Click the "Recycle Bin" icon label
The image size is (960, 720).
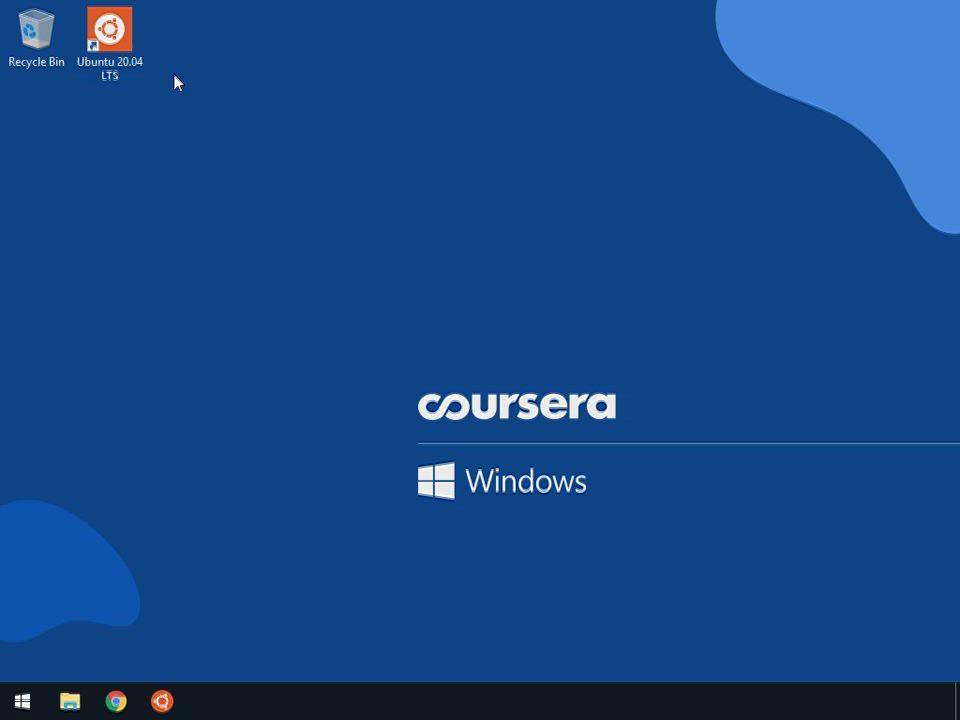(36, 62)
